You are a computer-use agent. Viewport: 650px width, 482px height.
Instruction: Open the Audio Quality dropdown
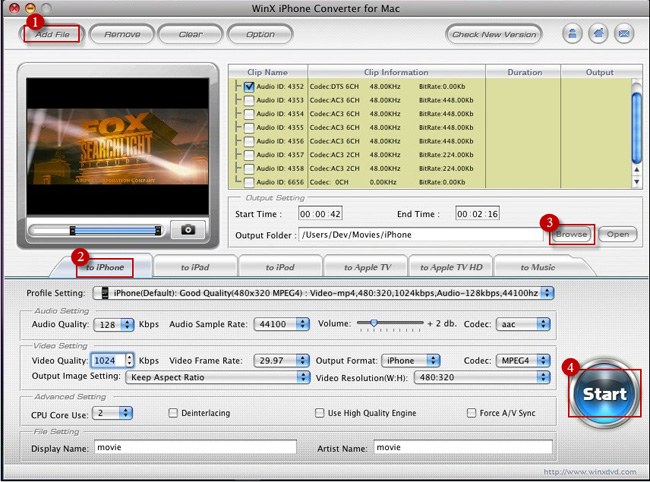(114, 325)
